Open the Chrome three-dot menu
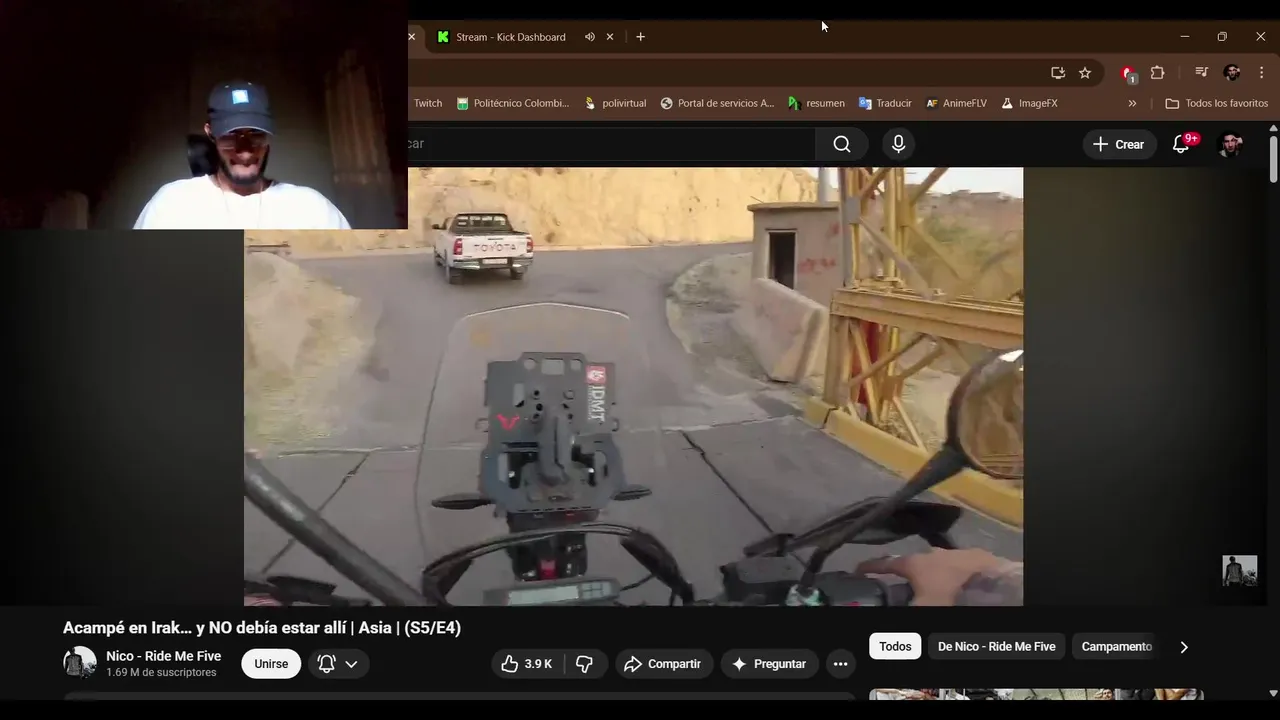 pyautogui.click(x=1260, y=73)
